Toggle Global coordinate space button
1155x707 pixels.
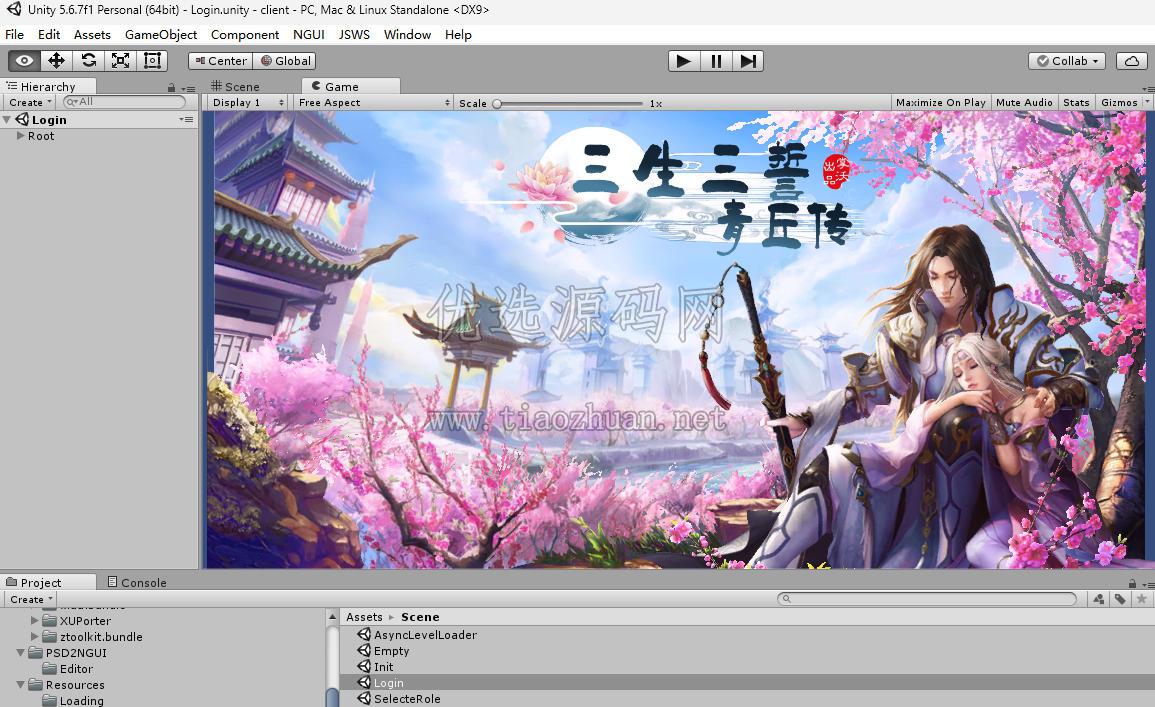[285, 61]
